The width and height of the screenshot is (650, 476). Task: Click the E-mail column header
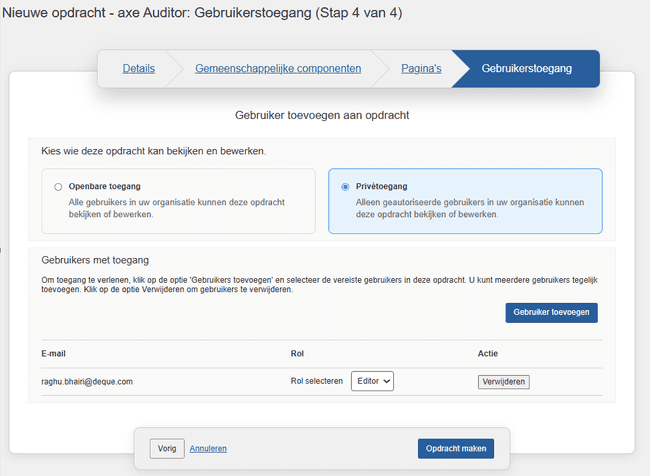[54, 353]
